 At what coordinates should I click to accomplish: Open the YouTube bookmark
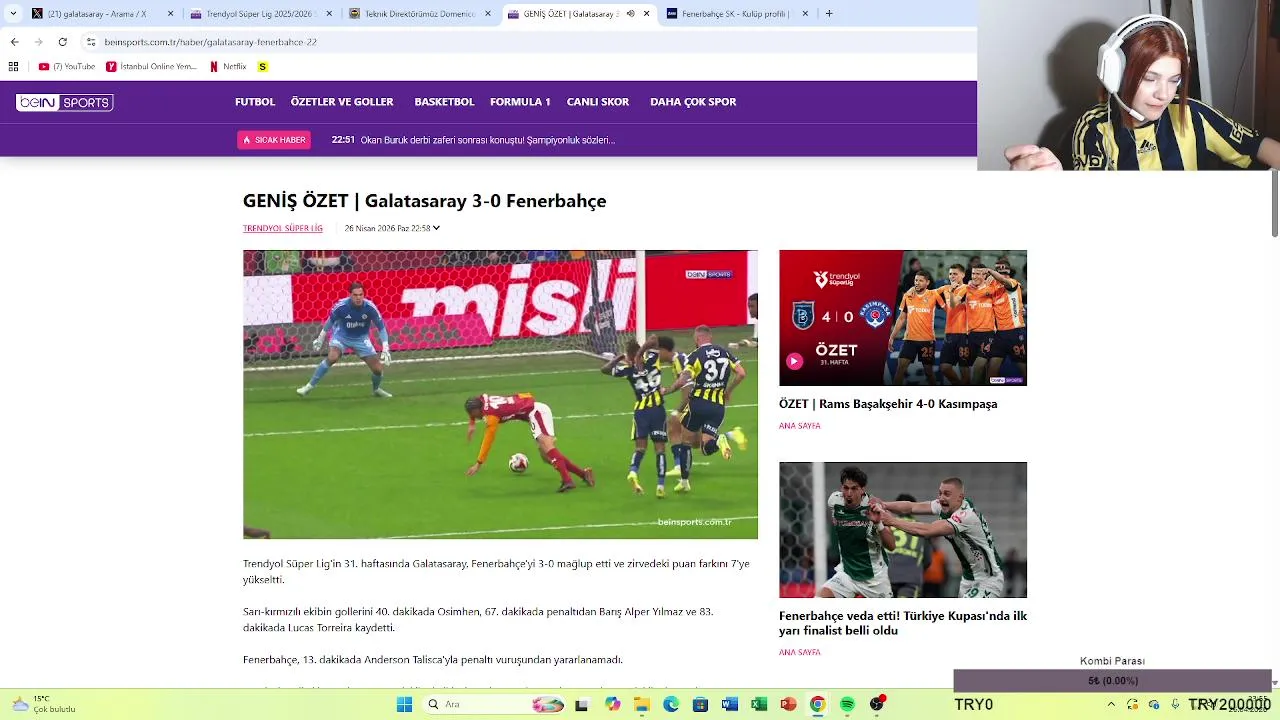click(66, 67)
